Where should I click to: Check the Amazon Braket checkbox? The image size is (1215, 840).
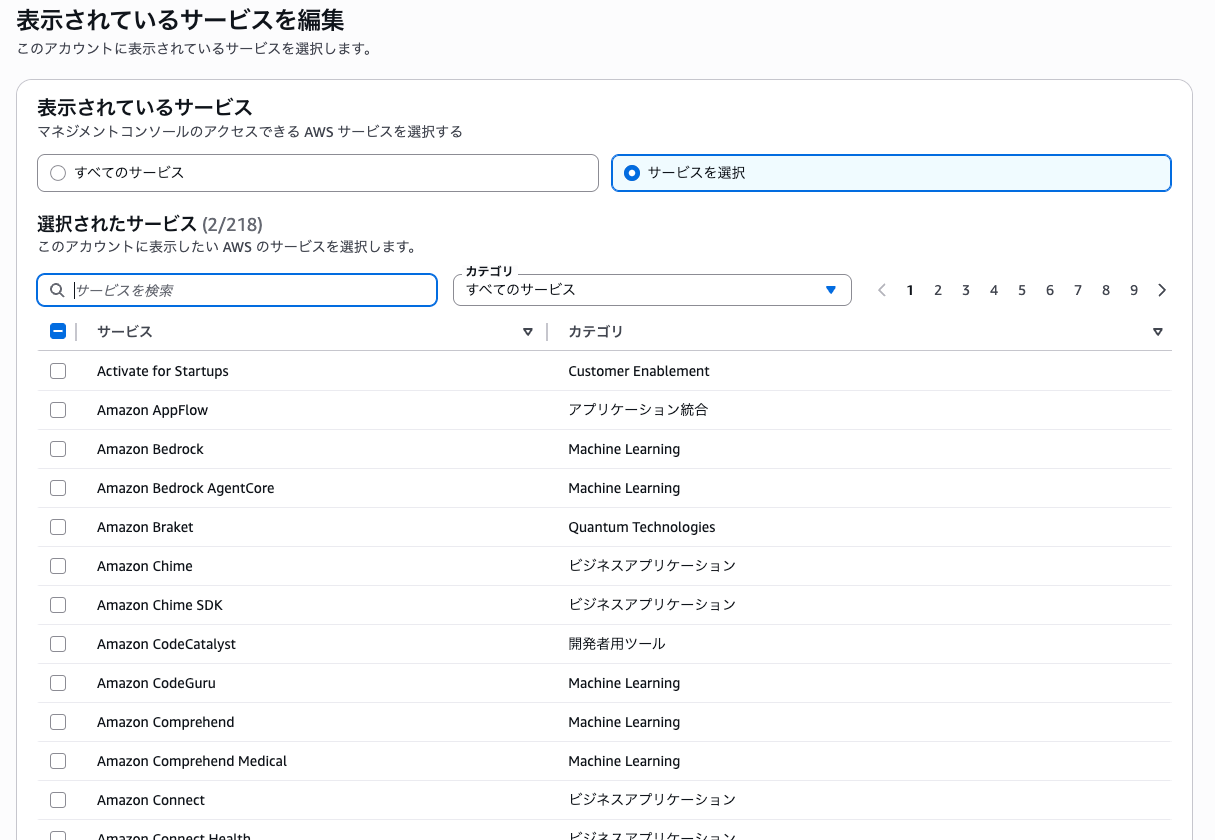point(58,527)
